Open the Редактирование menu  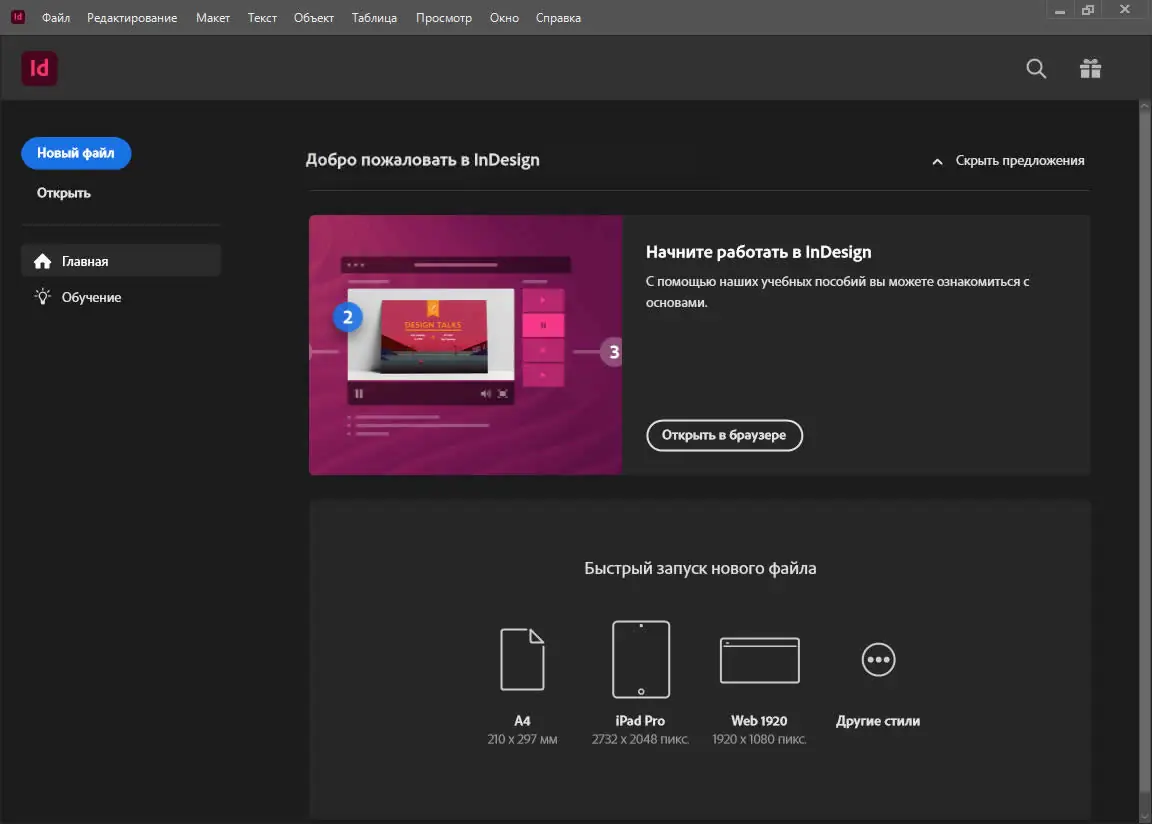pyautogui.click(x=132, y=18)
